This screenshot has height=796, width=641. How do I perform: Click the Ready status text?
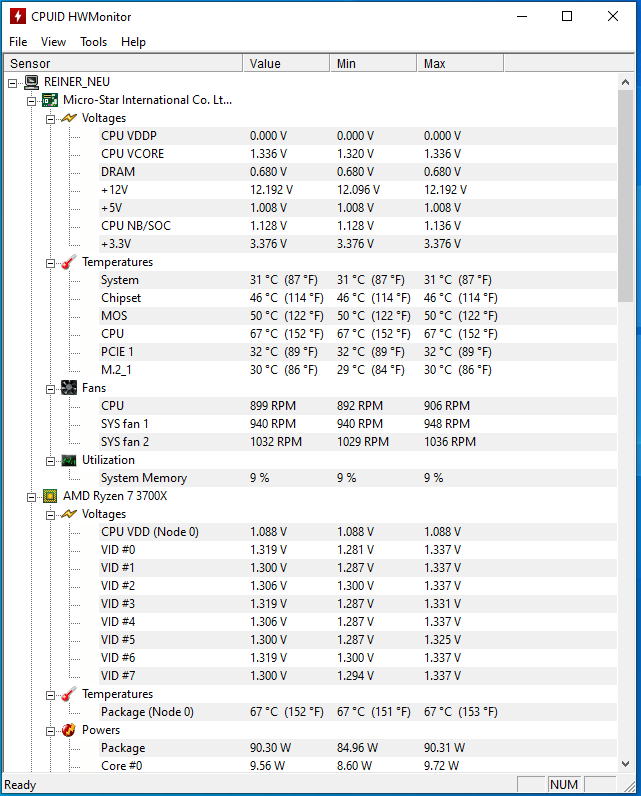click(20, 785)
